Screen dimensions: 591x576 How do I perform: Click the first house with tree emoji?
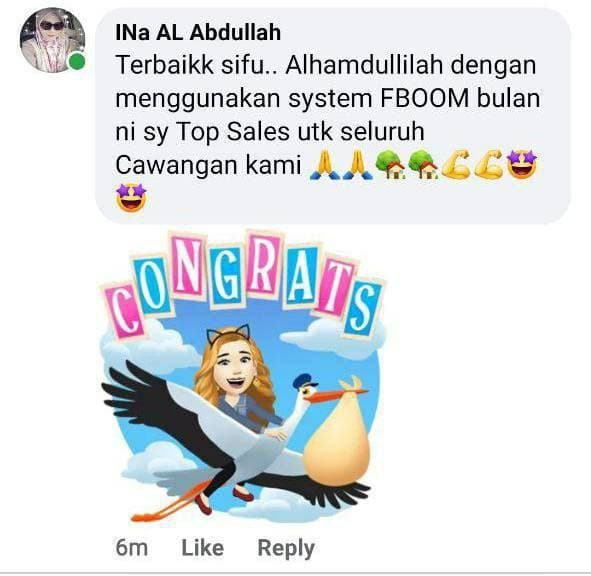click(390, 165)
